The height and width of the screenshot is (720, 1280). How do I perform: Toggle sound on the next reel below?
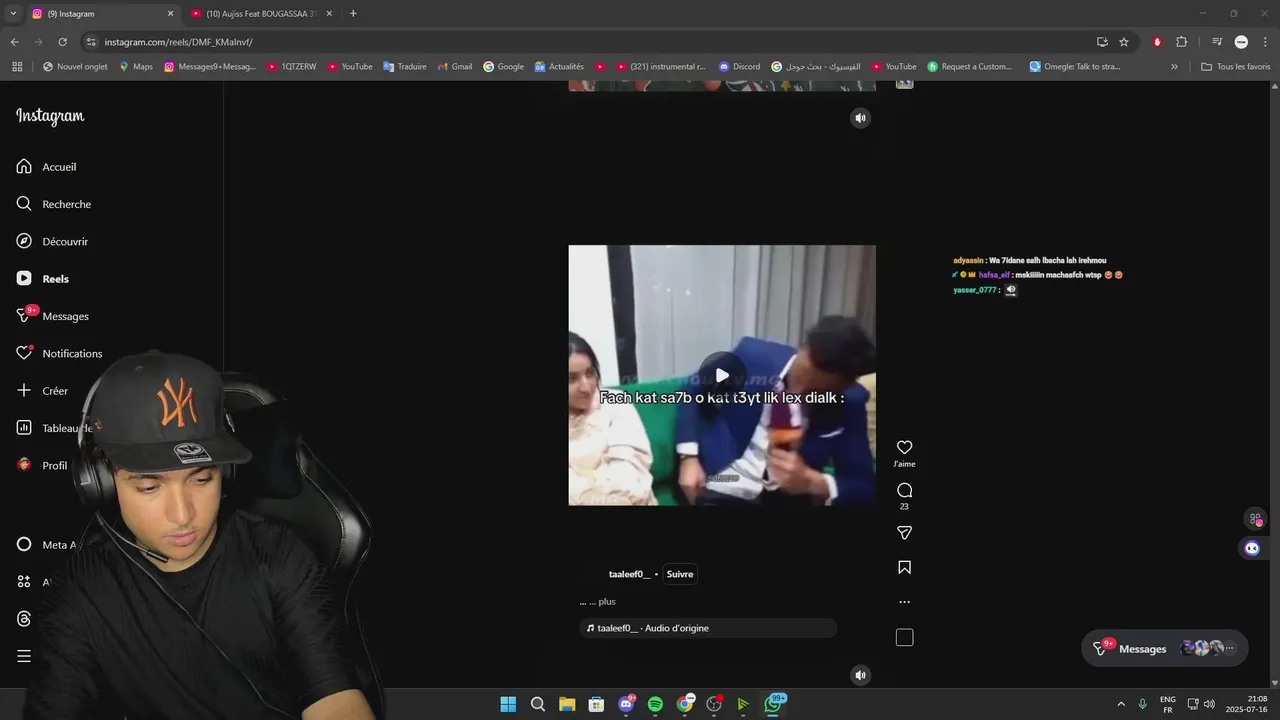coord(860,675)
